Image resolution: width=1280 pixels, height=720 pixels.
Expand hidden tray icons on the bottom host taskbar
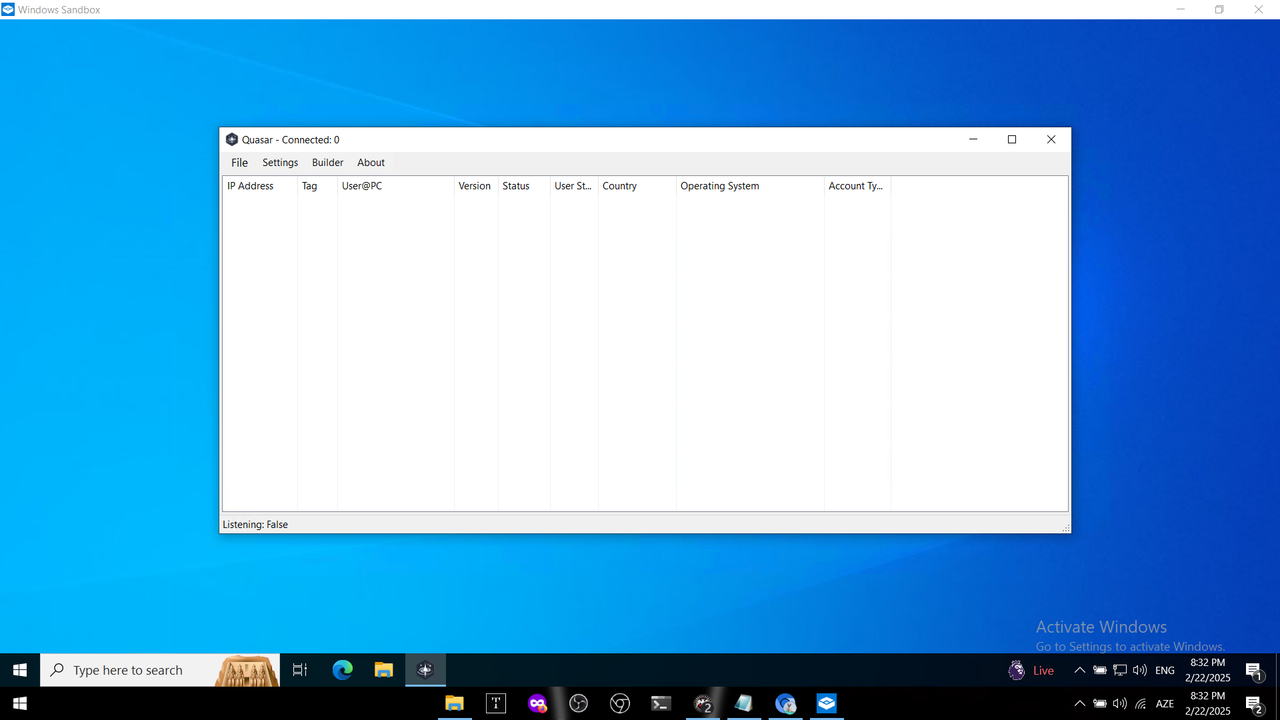pyautogui.click(x=1079, y=704)
